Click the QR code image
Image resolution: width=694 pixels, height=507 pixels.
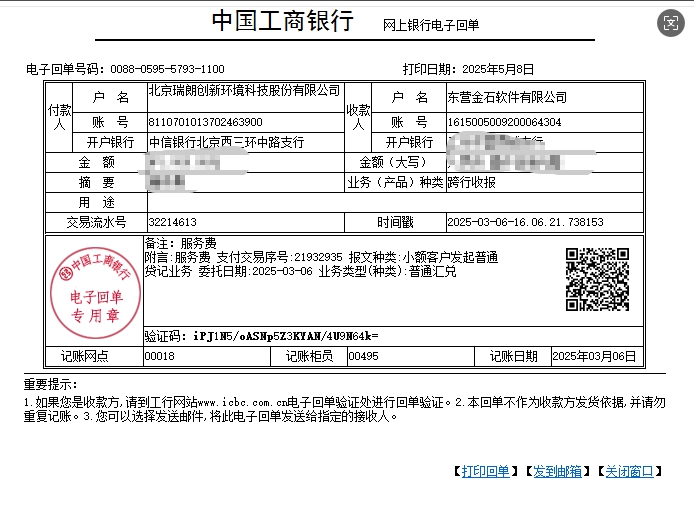tap(597, 279)
